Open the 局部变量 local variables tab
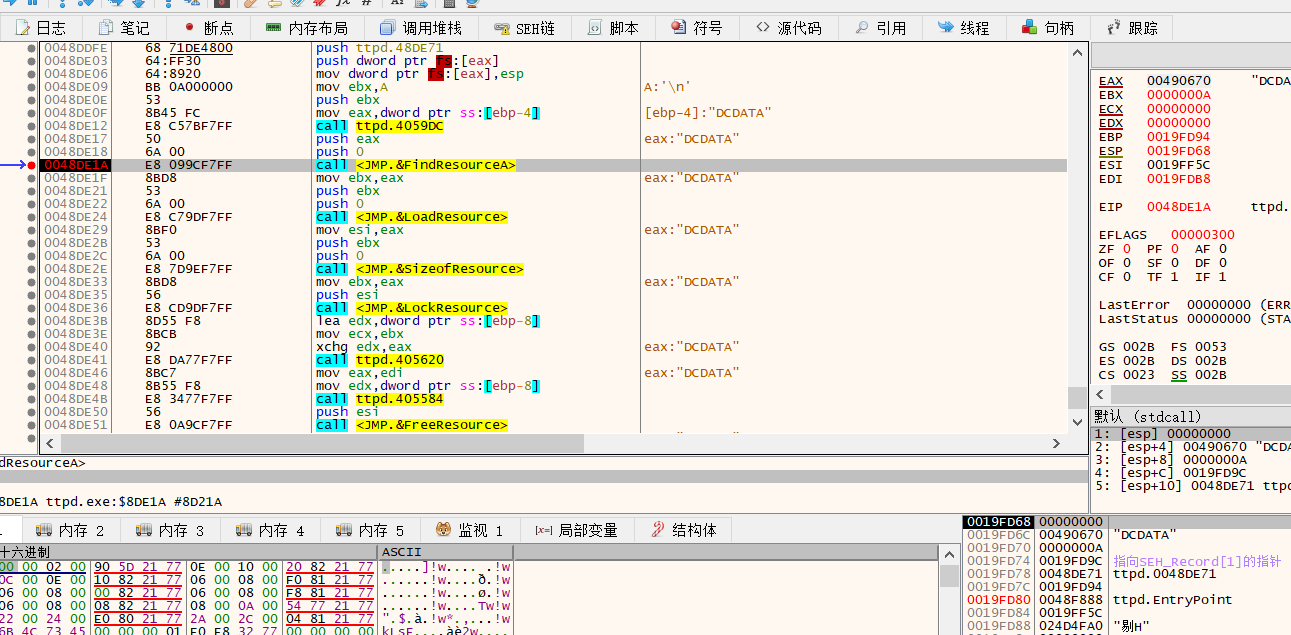This screenshot has width=1291, height=635. pyautogui.click(x=577, y=530)
